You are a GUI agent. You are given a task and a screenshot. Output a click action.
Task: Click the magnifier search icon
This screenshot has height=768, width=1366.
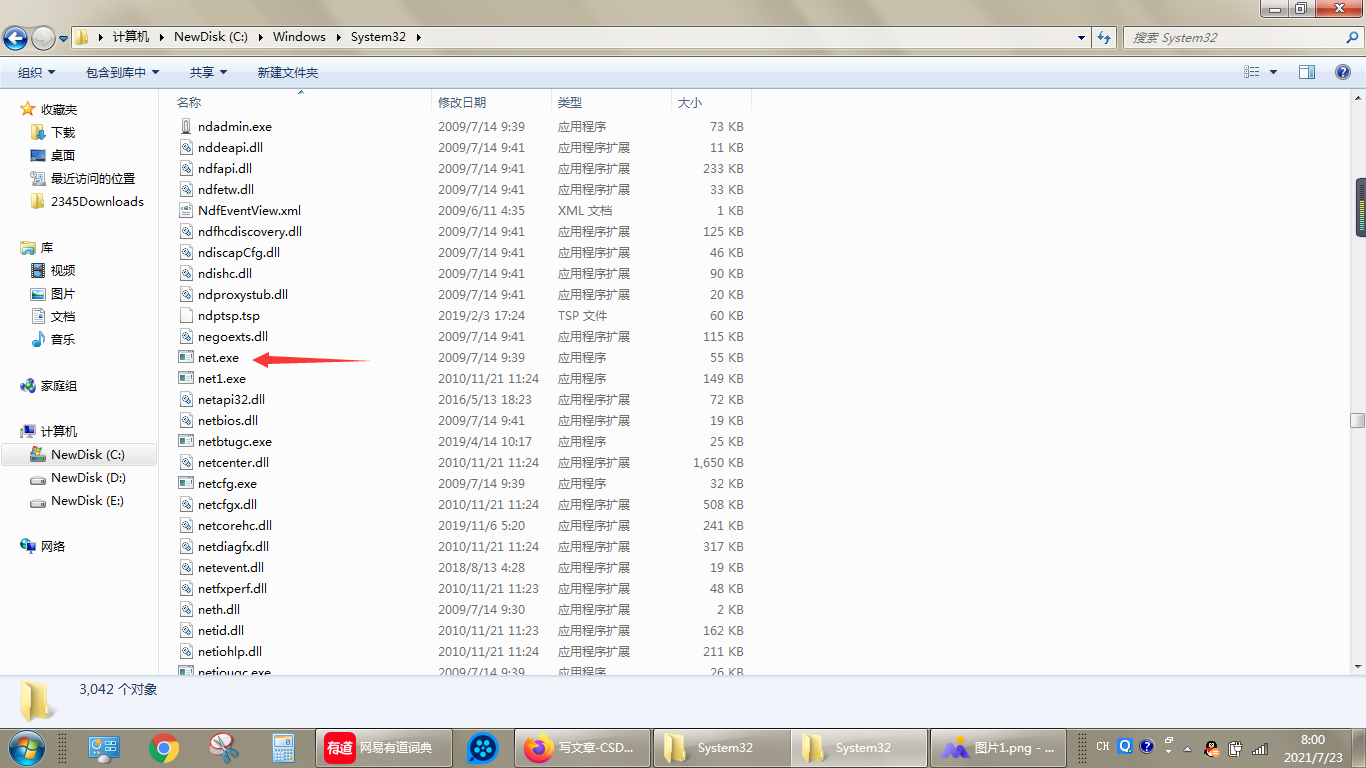pyautogui.click(x=1353, y=37)
